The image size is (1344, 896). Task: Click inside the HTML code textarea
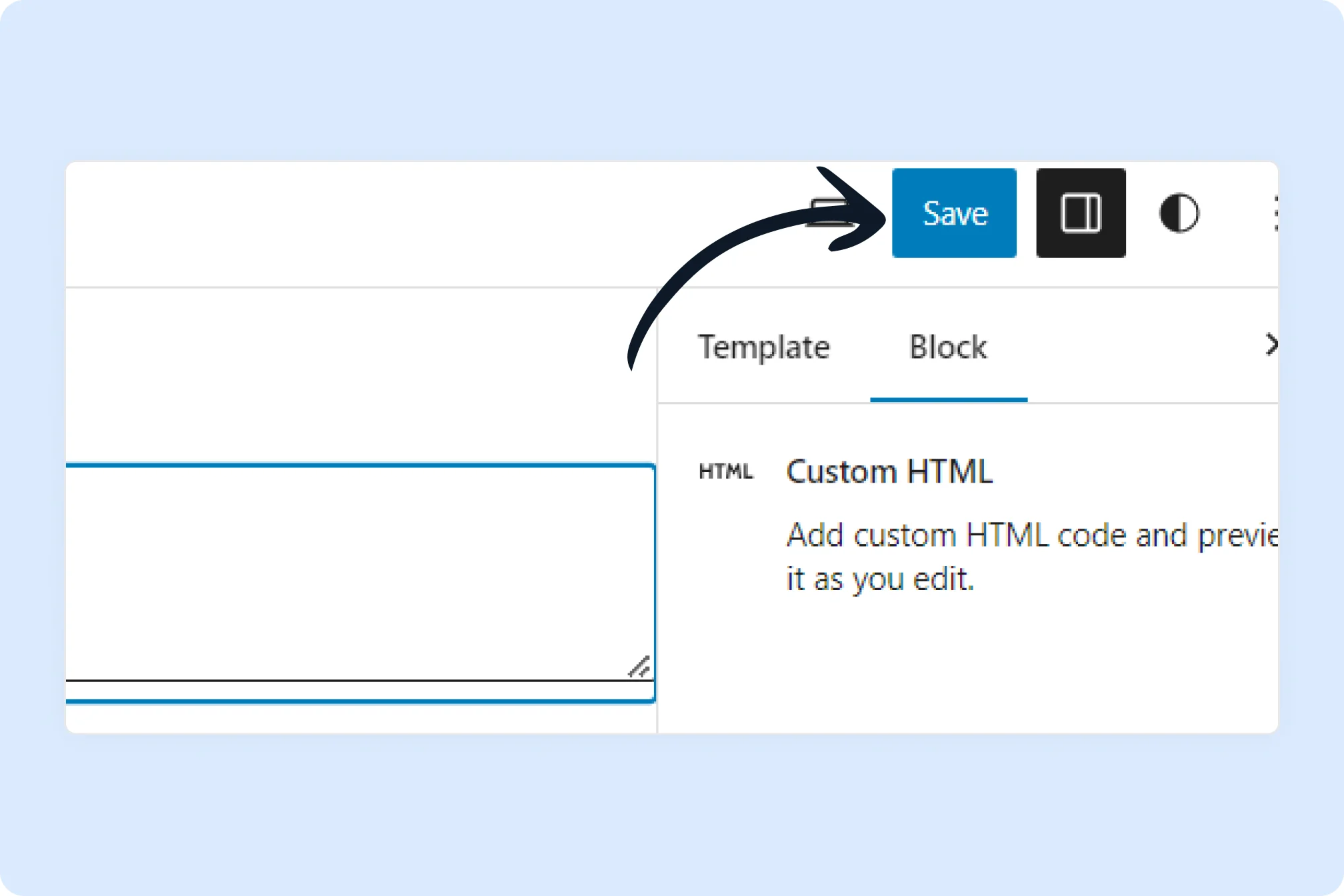pyautogui.click(x=360, y=573)
